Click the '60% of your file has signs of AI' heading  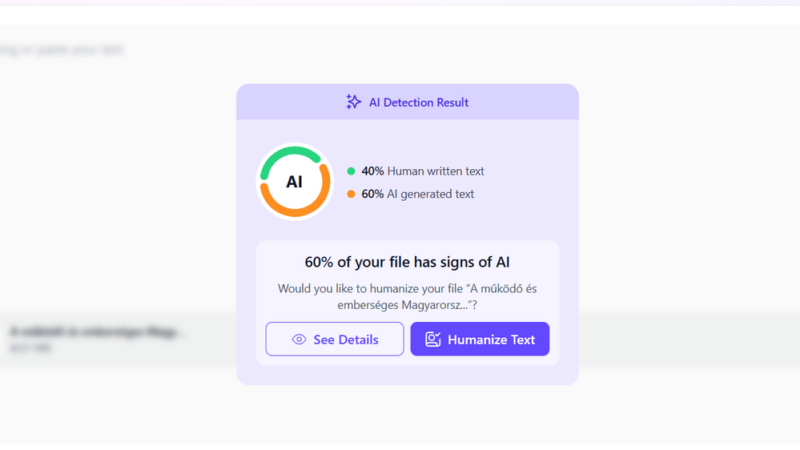click(407, 263)
